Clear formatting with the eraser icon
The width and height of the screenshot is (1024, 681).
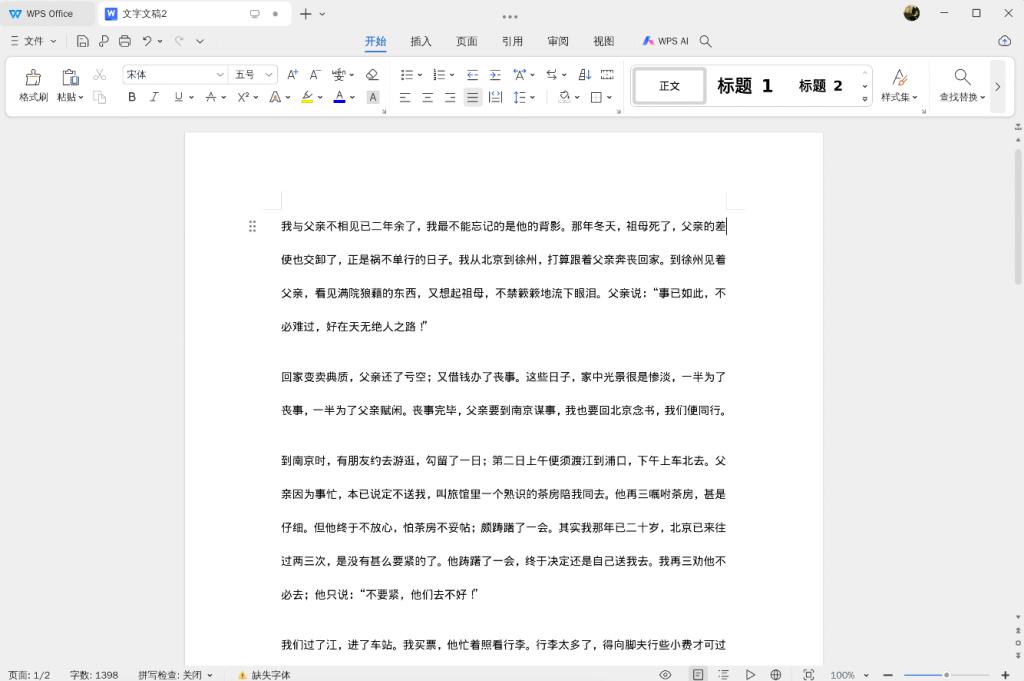point(372,74)
